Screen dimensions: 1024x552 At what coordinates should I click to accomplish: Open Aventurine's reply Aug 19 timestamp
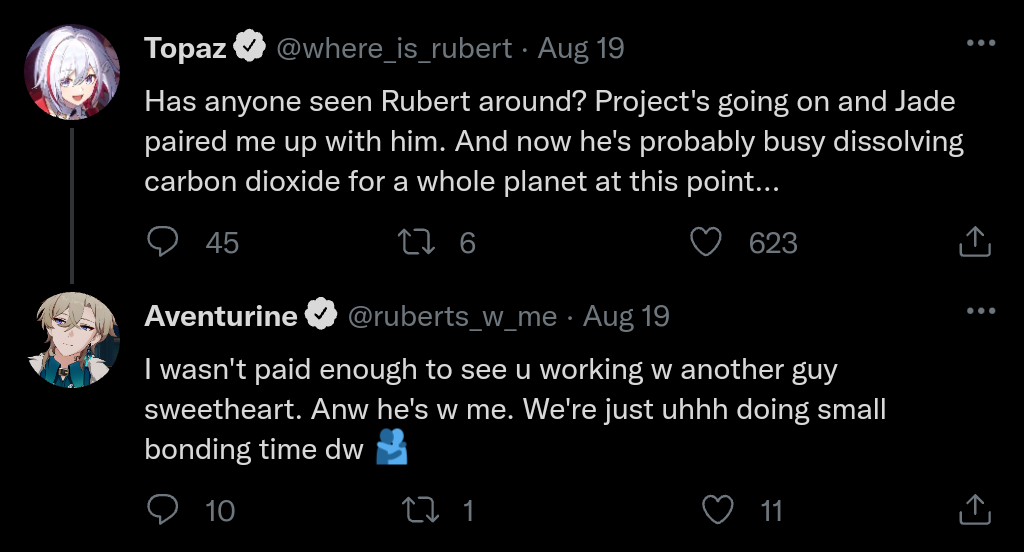(x=626, y=317)
